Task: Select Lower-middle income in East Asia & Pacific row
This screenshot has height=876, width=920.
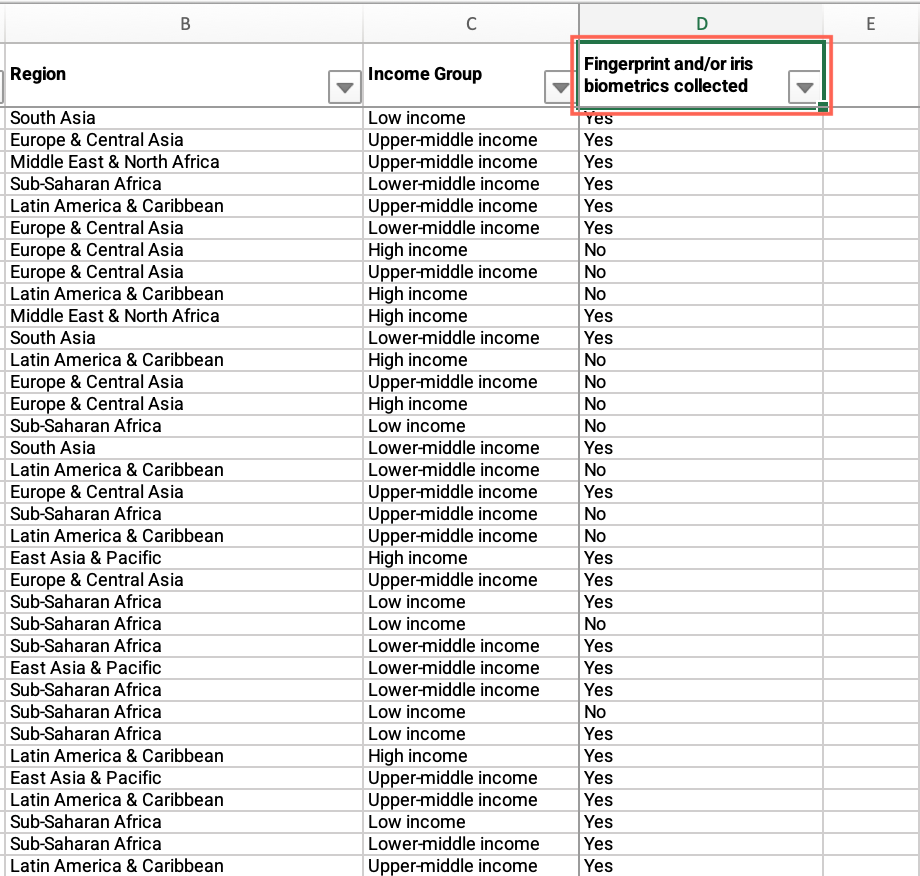Action: tap(471, 668)
